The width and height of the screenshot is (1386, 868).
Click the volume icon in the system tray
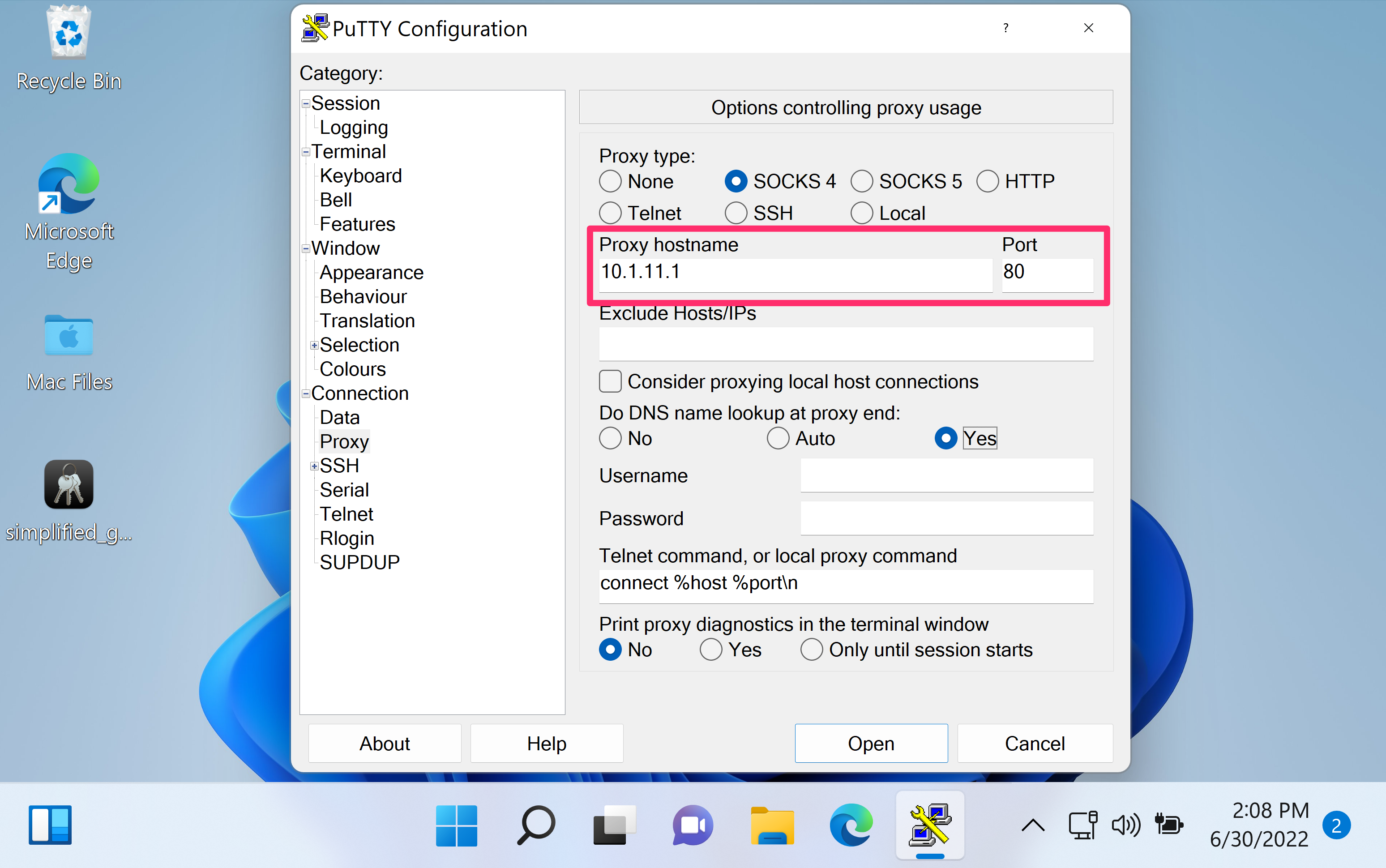coord(1125,825)
